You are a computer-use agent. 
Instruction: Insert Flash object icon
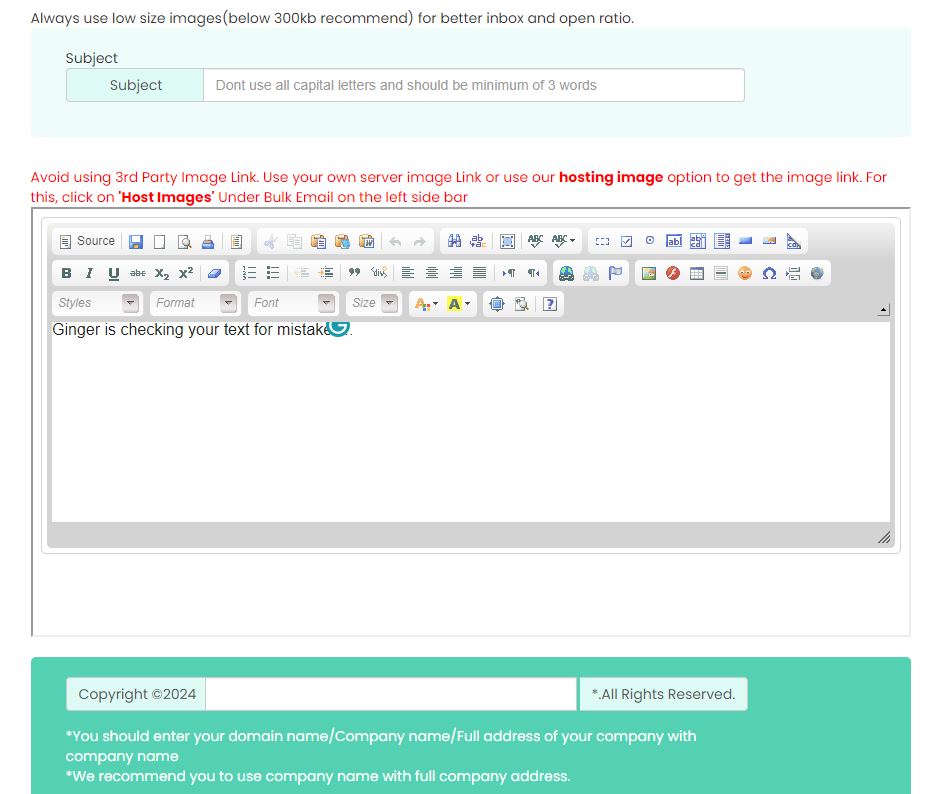673,273
